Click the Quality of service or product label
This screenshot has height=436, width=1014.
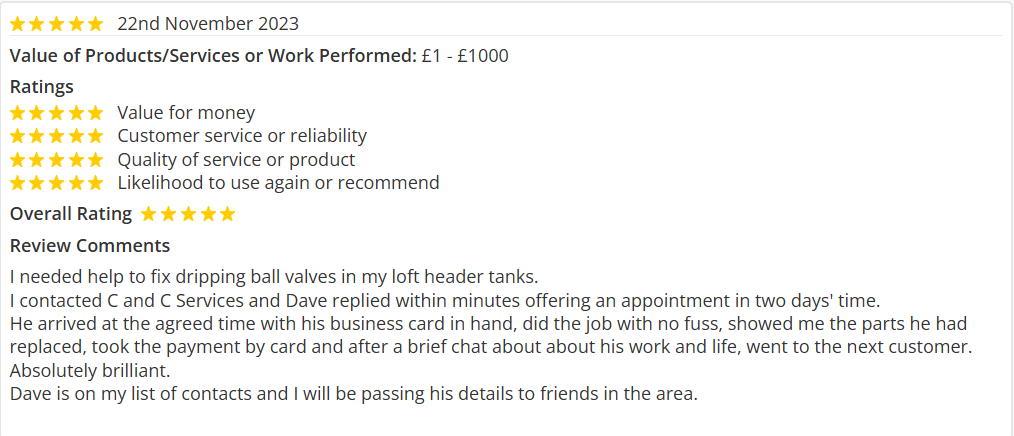[236, 160]
